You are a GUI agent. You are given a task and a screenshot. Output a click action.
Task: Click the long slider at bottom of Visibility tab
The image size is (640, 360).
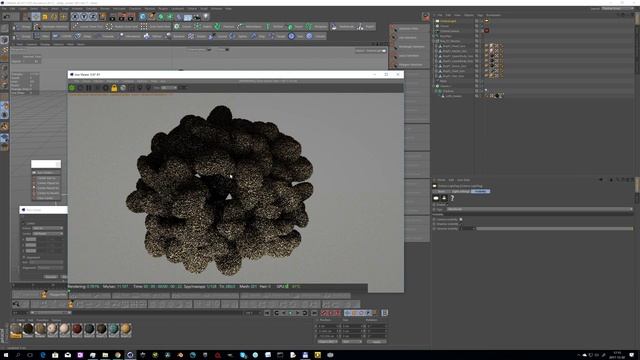click(x=554, y=229)
